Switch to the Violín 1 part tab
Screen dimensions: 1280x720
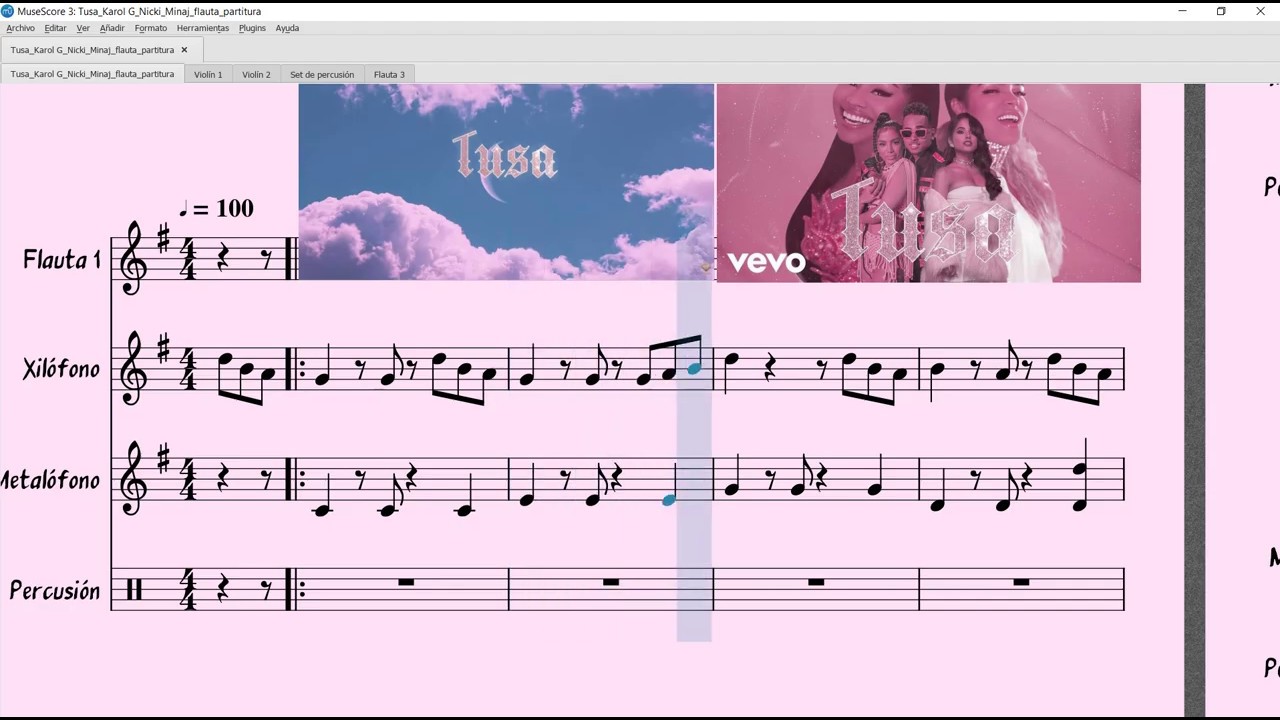click(208, 74)
